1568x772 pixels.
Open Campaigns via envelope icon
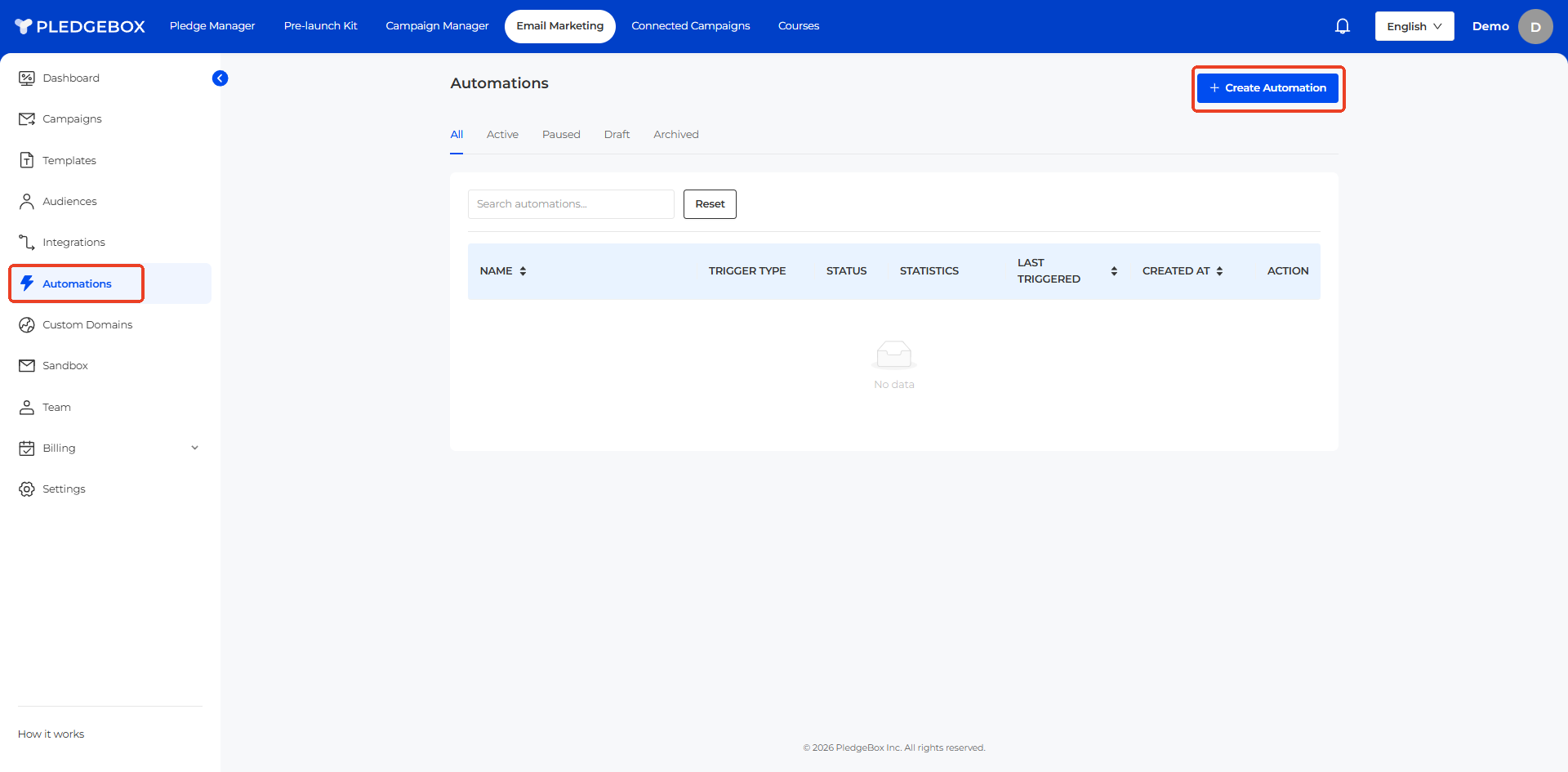click(x=27, y=119)
